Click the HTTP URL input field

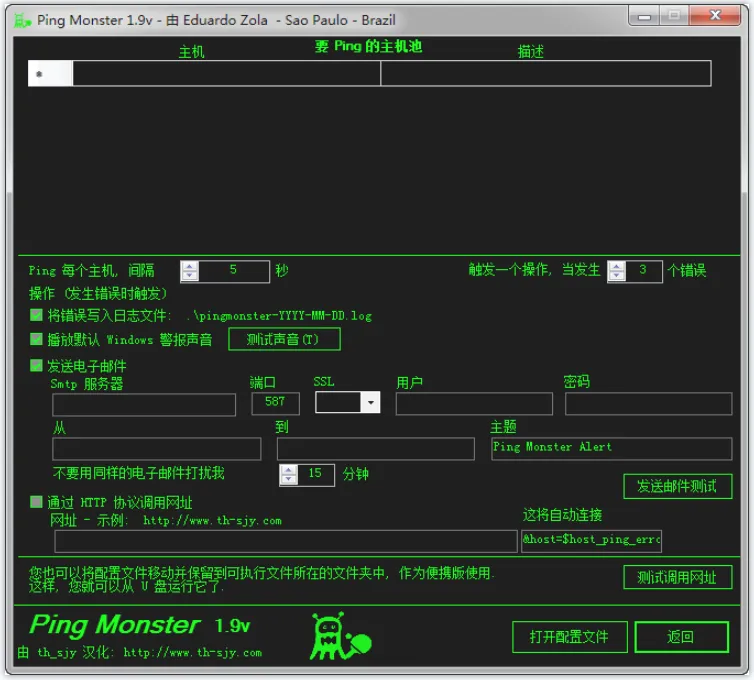coord(286,541)
